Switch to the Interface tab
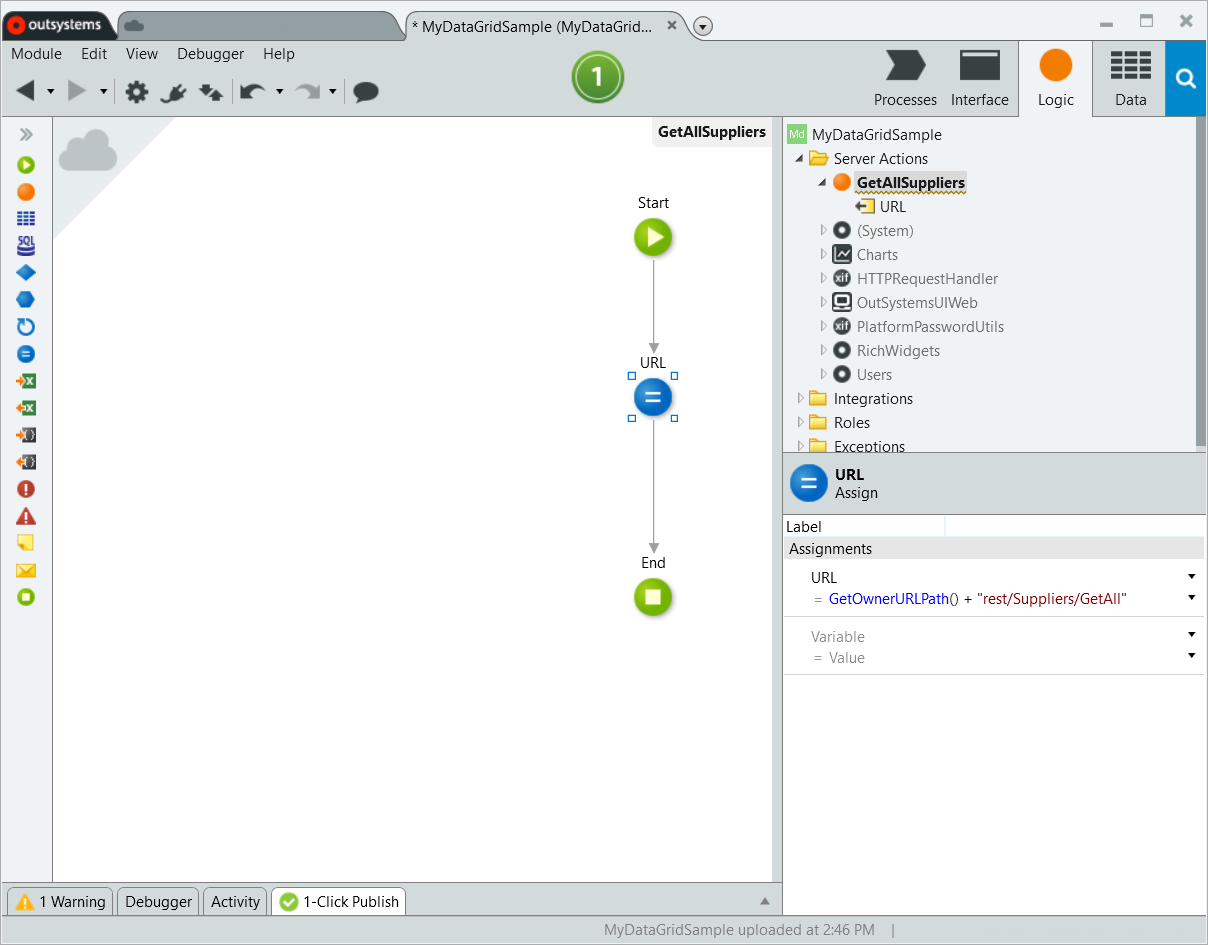This screenshot has width=1208, height=945. pyautogui.click(x=979, y=78)
